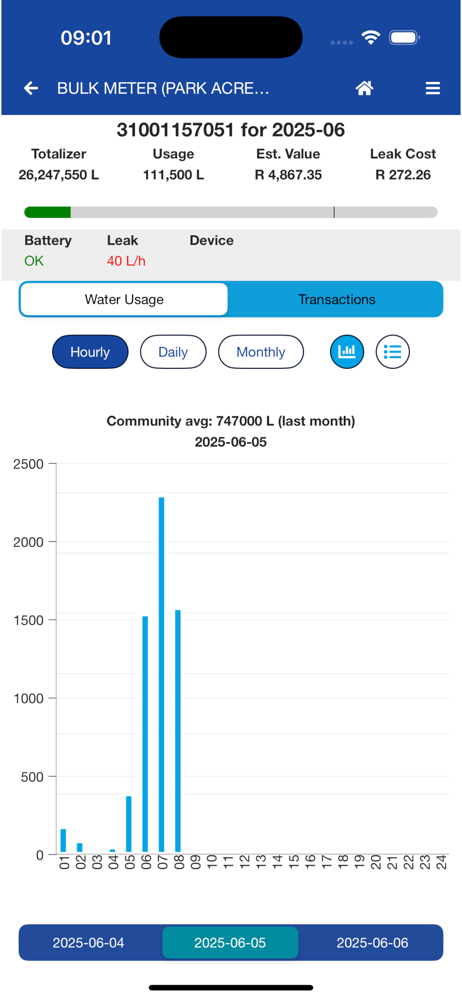Image resolution: width=462 pixels, height=1000 pixels.
Task: Tap the chart bar for hour 06
Action: (145, 735)
